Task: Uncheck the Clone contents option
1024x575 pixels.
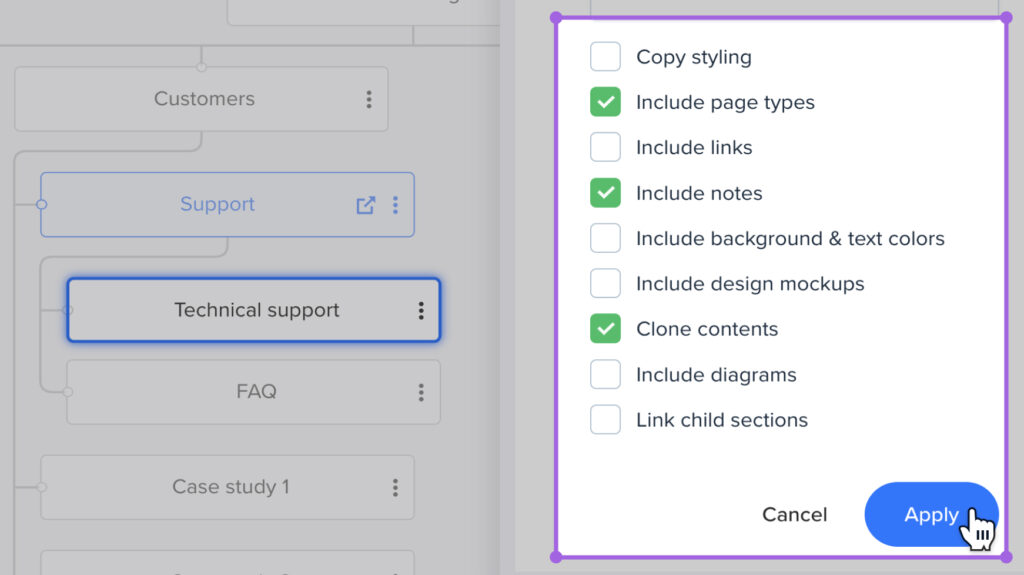Action: 605,329
